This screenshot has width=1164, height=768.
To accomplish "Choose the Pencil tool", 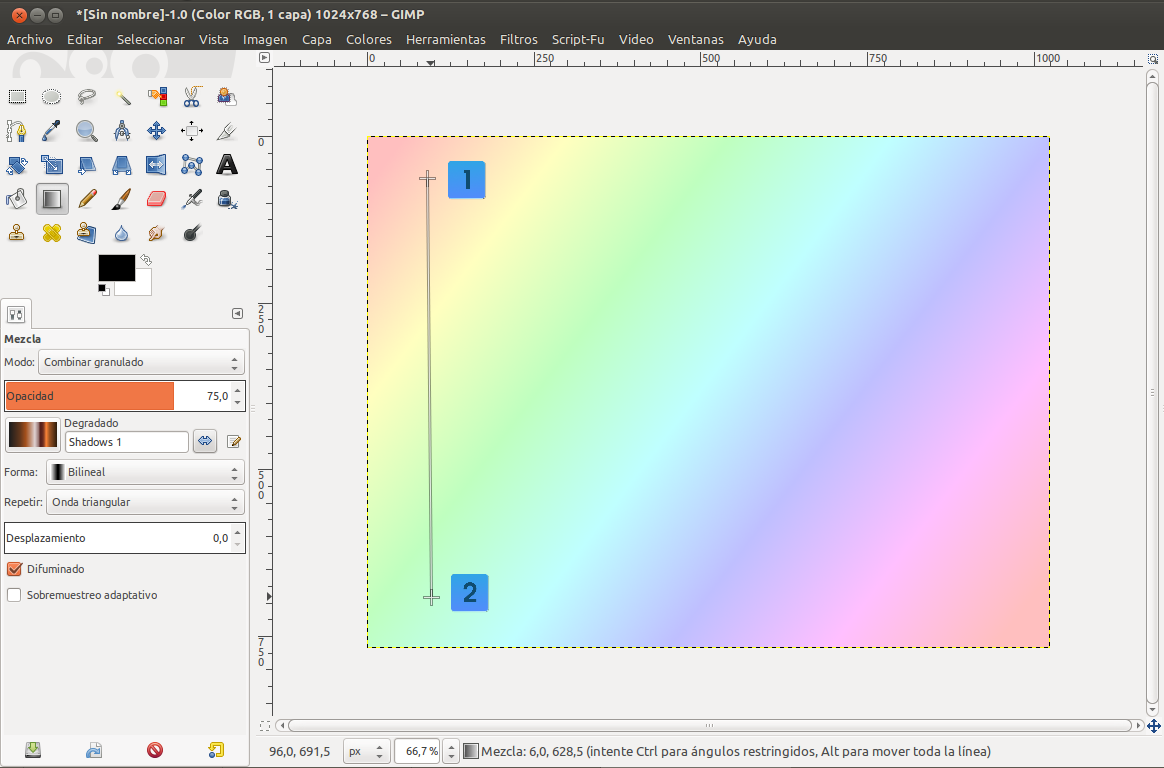I will pos(87,199).
